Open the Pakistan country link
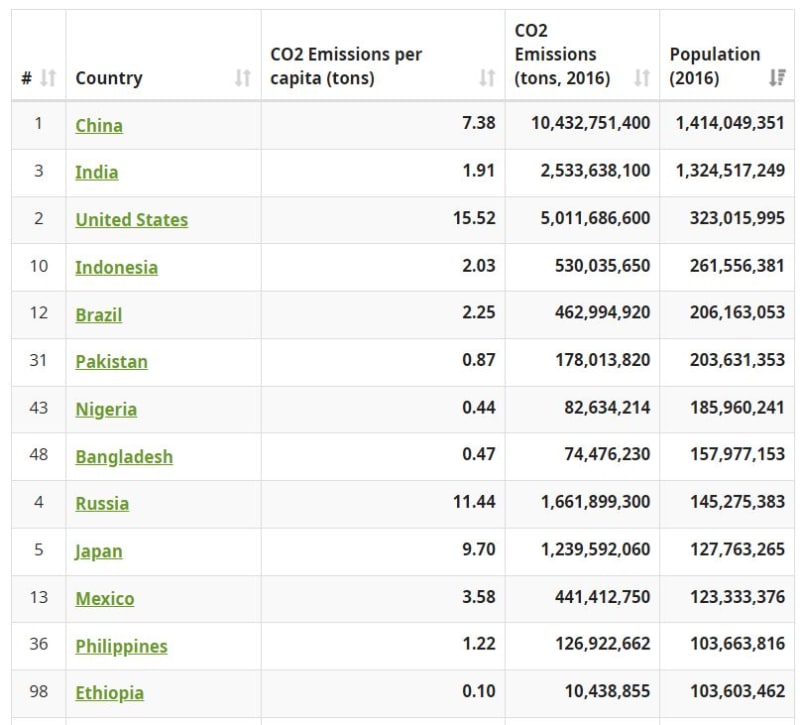Screen dimensions: 800x725 click(x=112, y=362)
